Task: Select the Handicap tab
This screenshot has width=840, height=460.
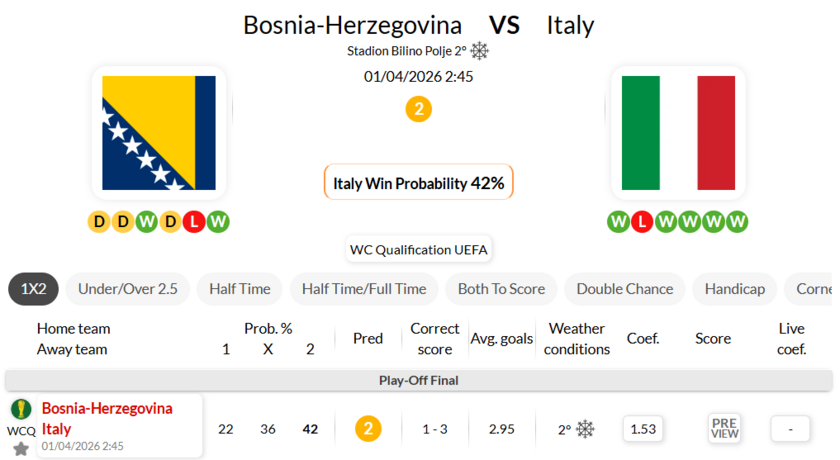Action: point(734,289)
